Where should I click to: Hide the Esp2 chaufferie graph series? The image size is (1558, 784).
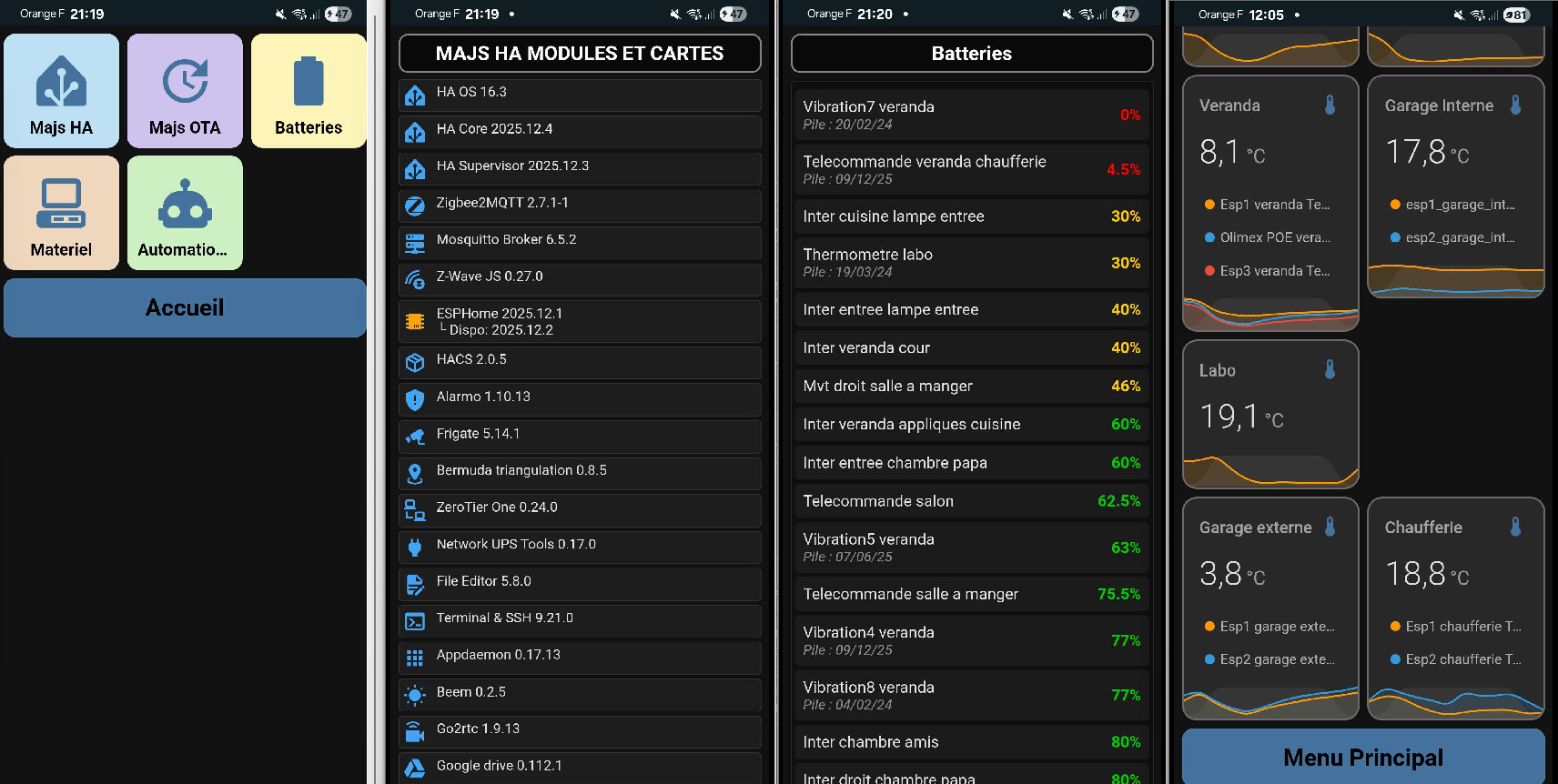tap(1455, 659)
